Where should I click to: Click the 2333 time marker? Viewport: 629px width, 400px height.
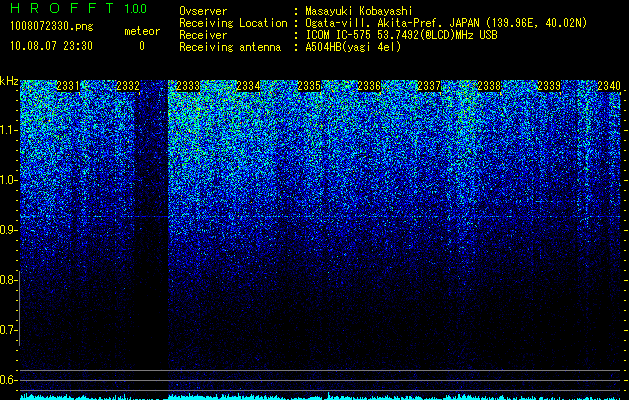(x=188, y=86)
